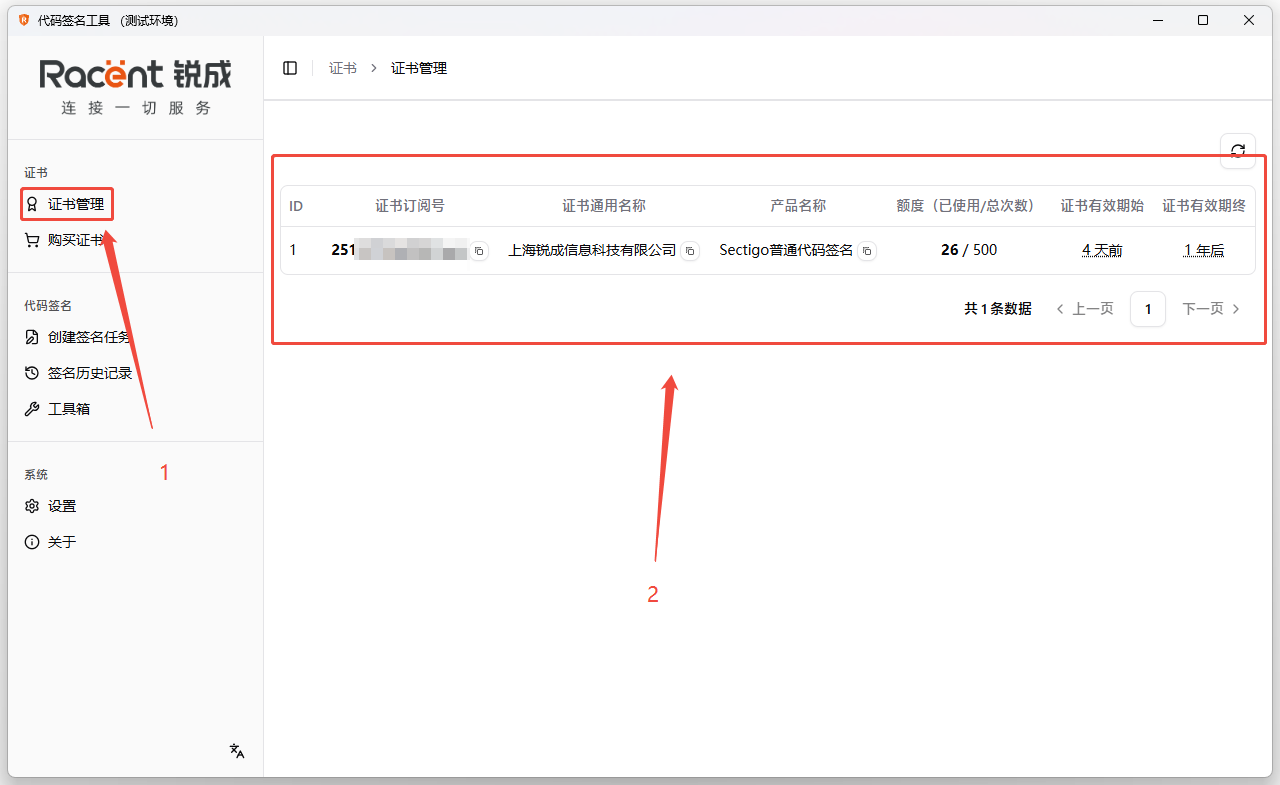Copy the Sectigo product name
1280x785 pixels.
(866, 251)
